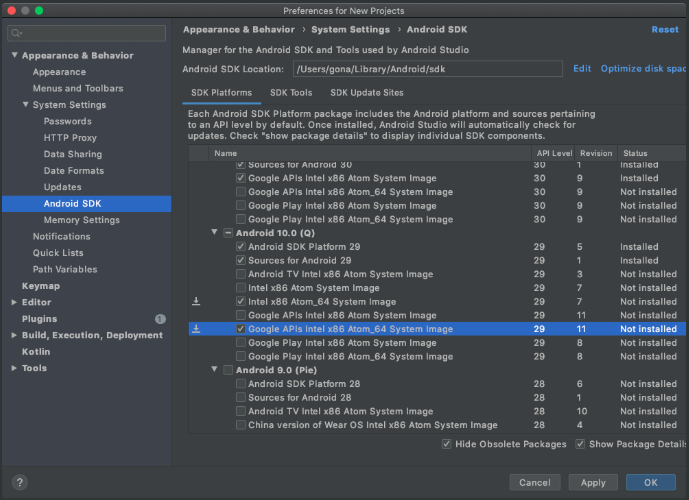Check Android 9.0 (Pie) group checkbox
Screen dimensions: 689x500
tap(228, 370)
